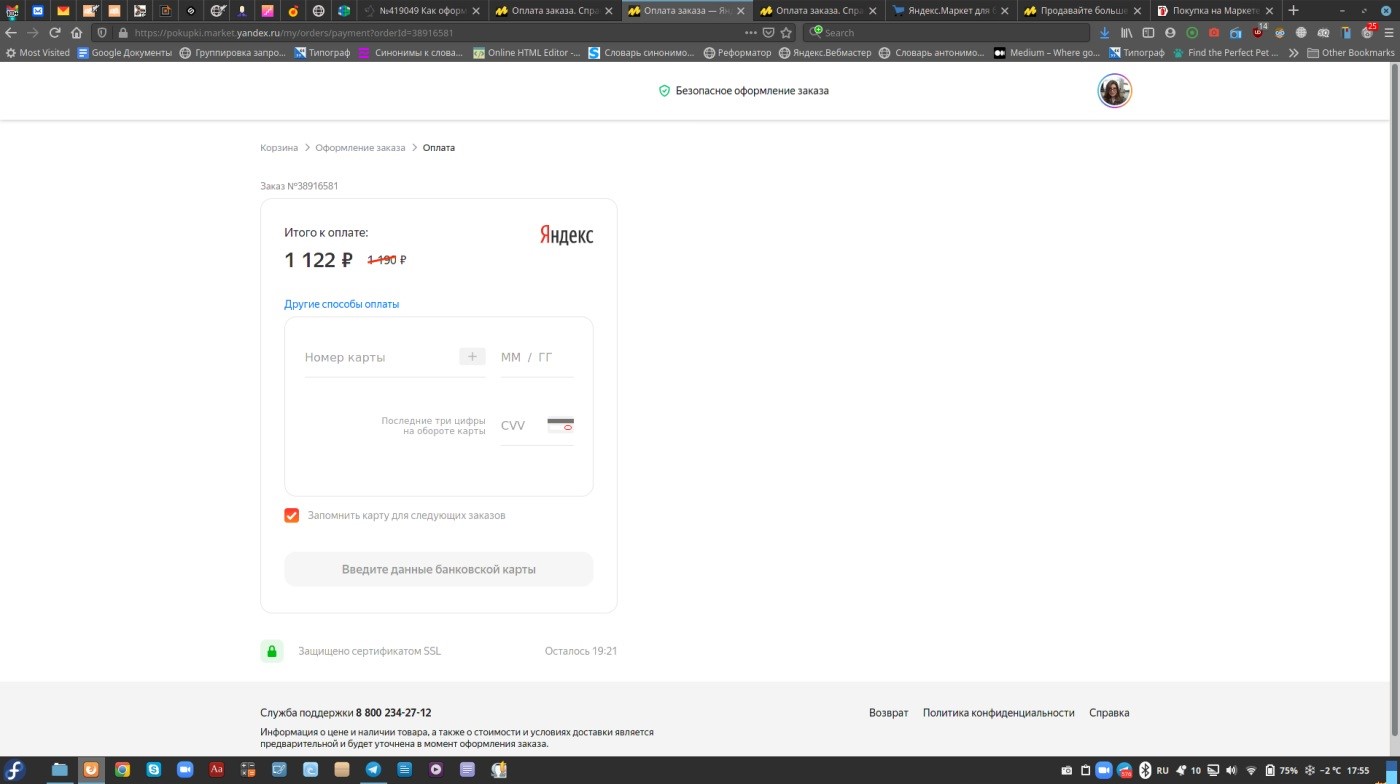Screen dimensions: 1400x784
Task: Click the browser Search box
Action: click(x=947, y=32)
